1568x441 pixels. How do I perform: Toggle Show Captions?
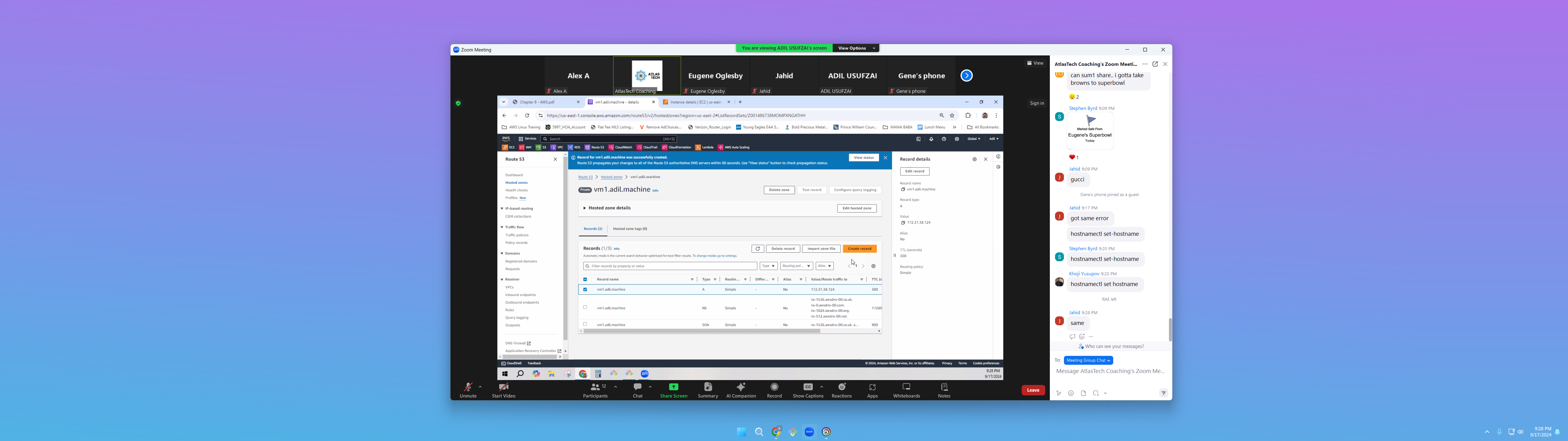[x=808, y=387]
